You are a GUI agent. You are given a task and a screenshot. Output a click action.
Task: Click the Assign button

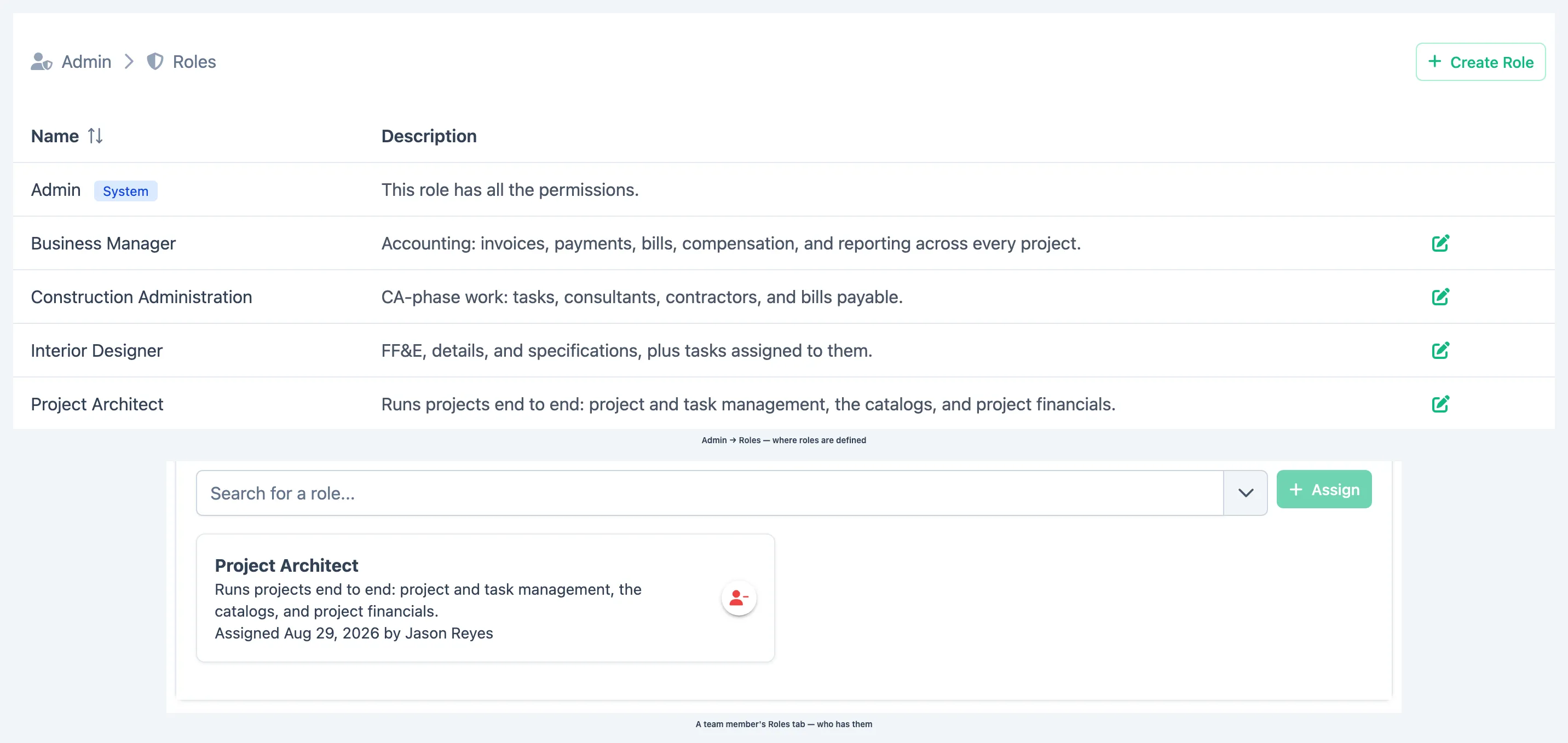tap(1324, 489)
